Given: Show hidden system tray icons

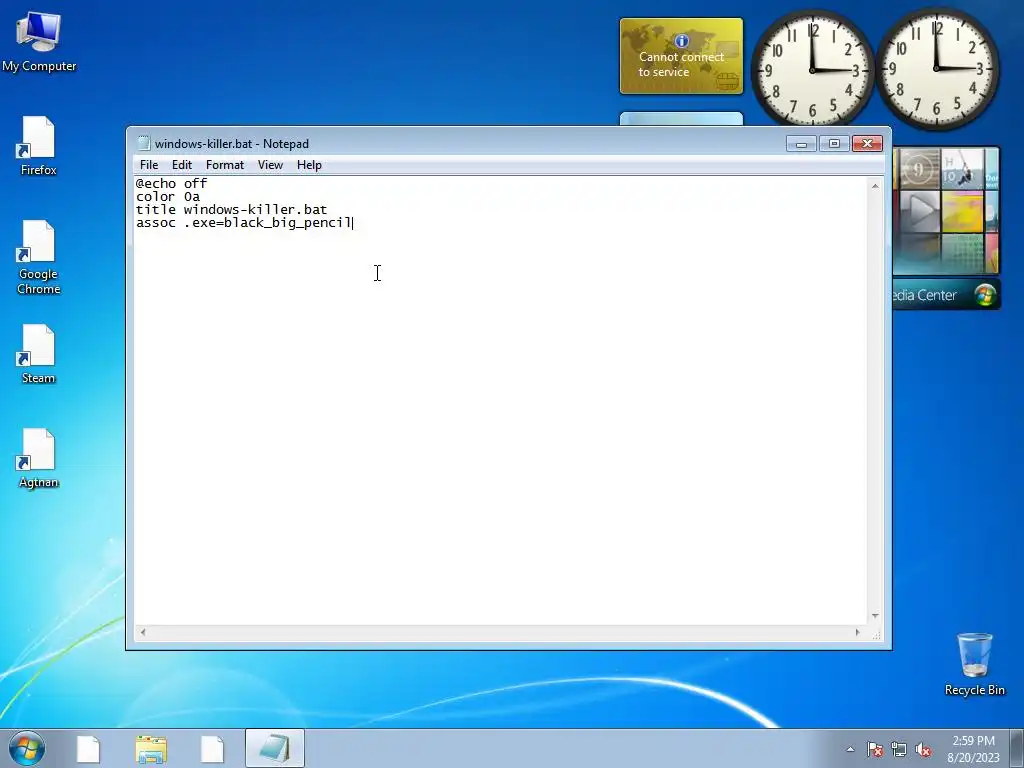Looking at the screenshot, I should [x=850, y=749].
